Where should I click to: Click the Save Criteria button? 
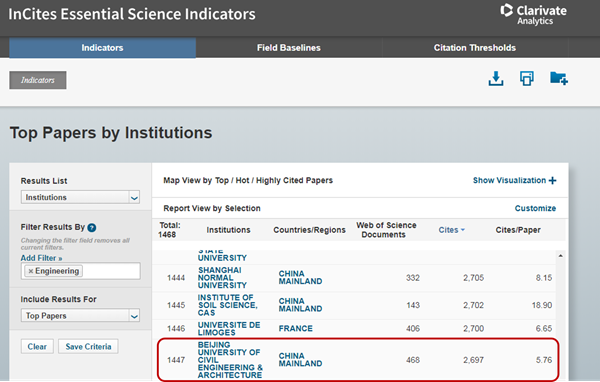(x=88, y=347)
